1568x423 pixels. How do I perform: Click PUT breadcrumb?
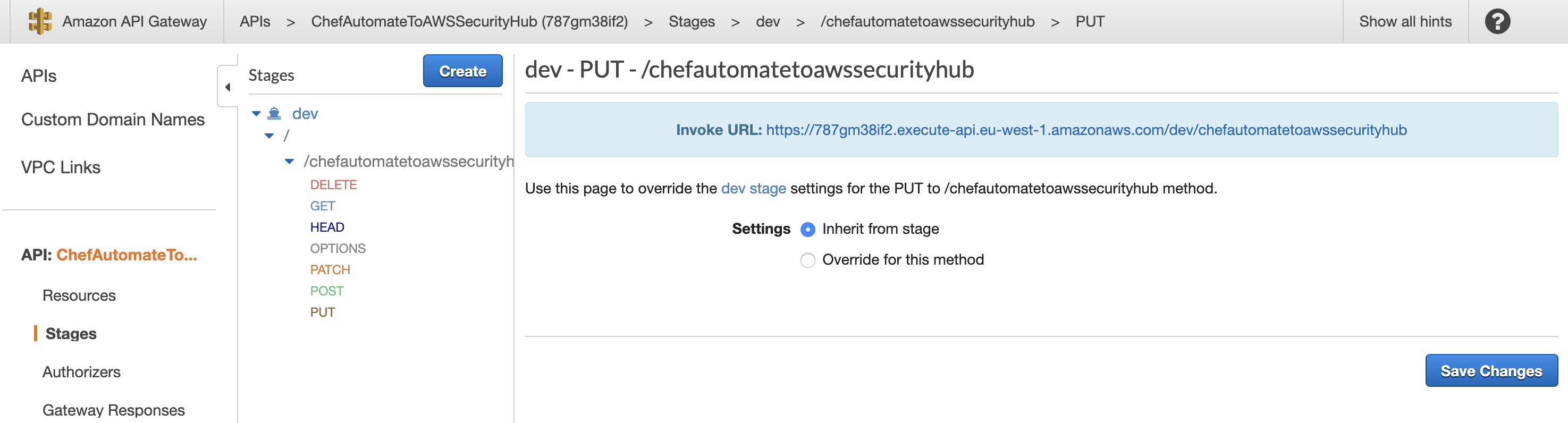[1090, 21]
